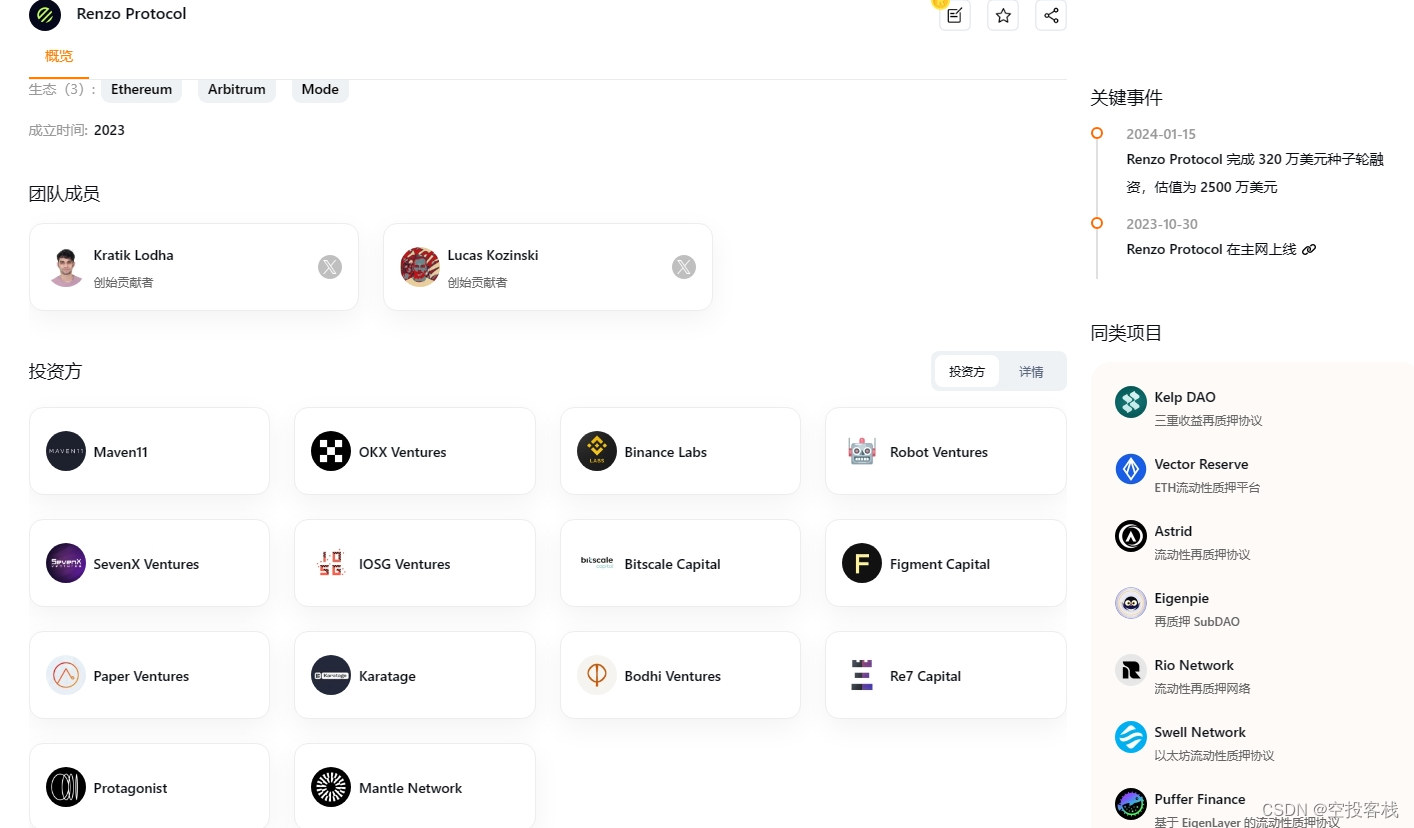Viewport: 1414px width, 828px height.
Task: Click the OKX Ventures logo
Action: (x=331, y=451)
